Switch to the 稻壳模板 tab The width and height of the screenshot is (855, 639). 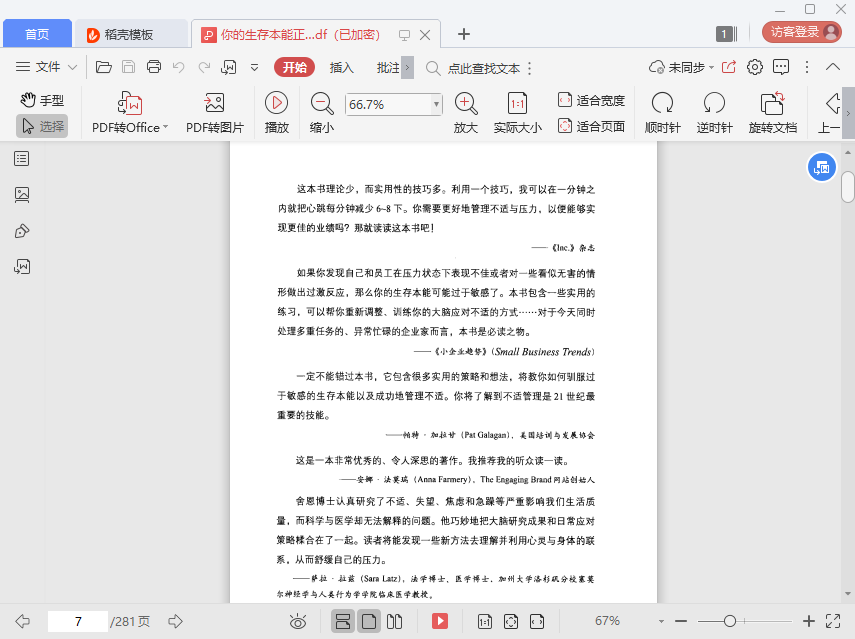tap(130, 34)
